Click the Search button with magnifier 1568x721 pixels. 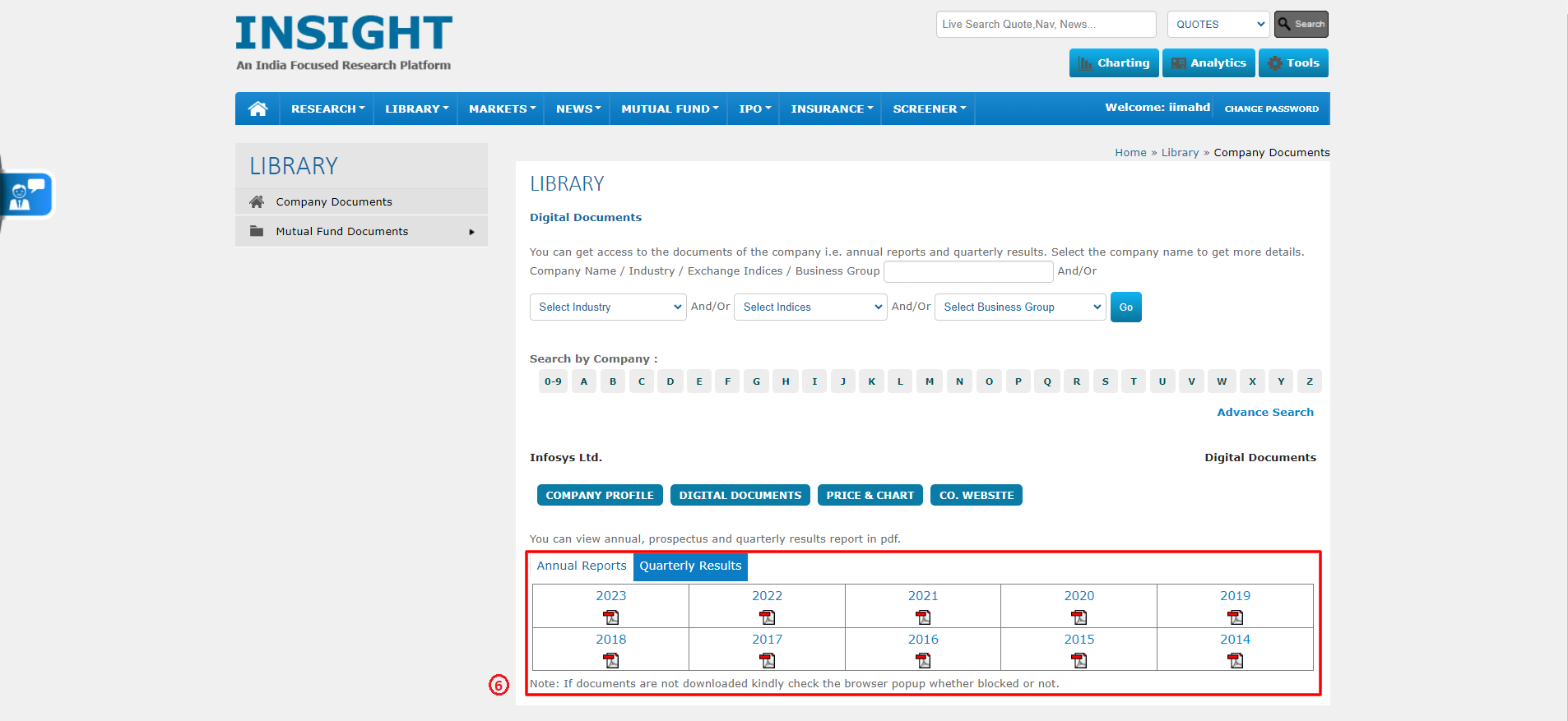1301,25
